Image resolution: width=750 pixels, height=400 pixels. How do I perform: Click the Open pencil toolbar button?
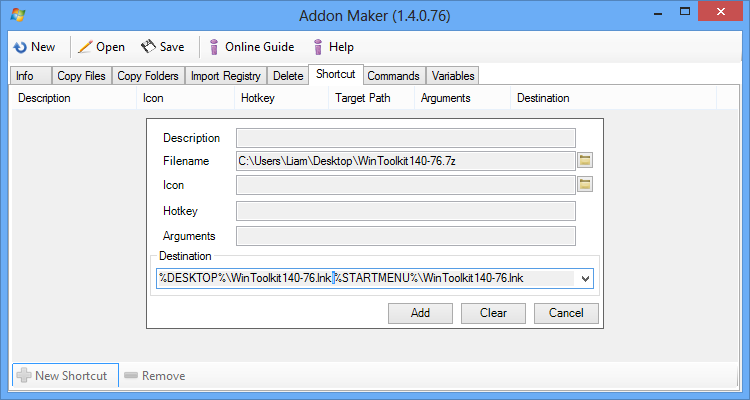[x=101, y=47]
